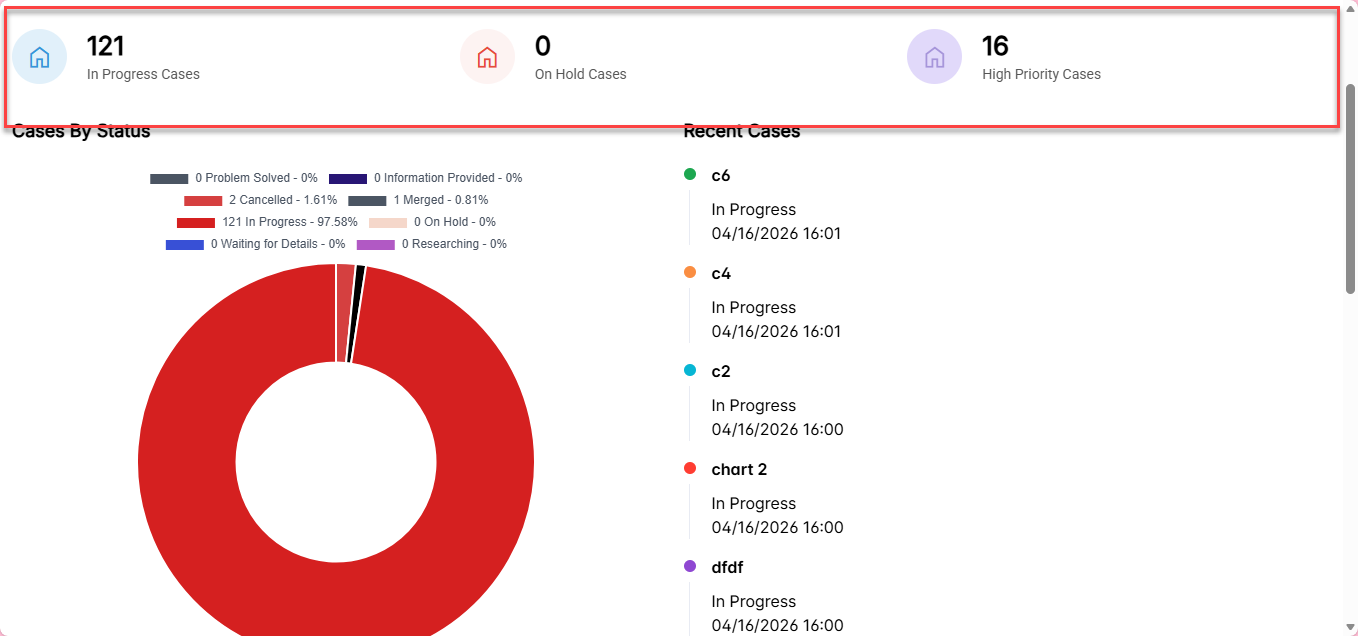Click the cyan dot beside case c2
Screen dimensions: 1358x636
point(690,371)
